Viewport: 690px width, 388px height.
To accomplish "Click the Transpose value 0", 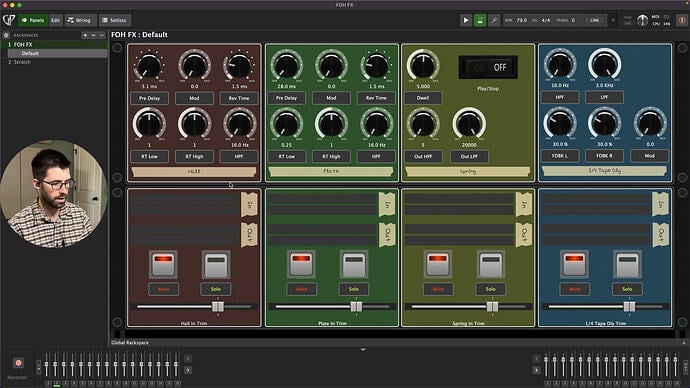I will pos(573,20).
